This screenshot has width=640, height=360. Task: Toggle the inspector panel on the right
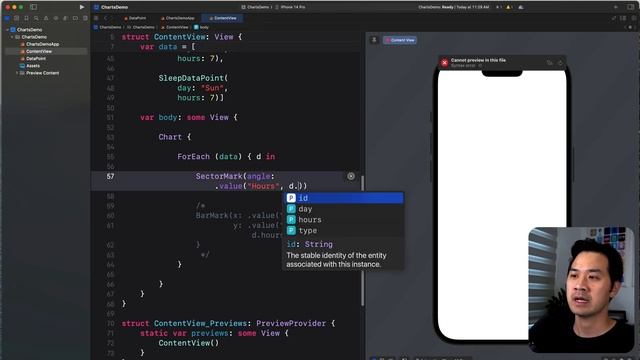click(631, 7)
